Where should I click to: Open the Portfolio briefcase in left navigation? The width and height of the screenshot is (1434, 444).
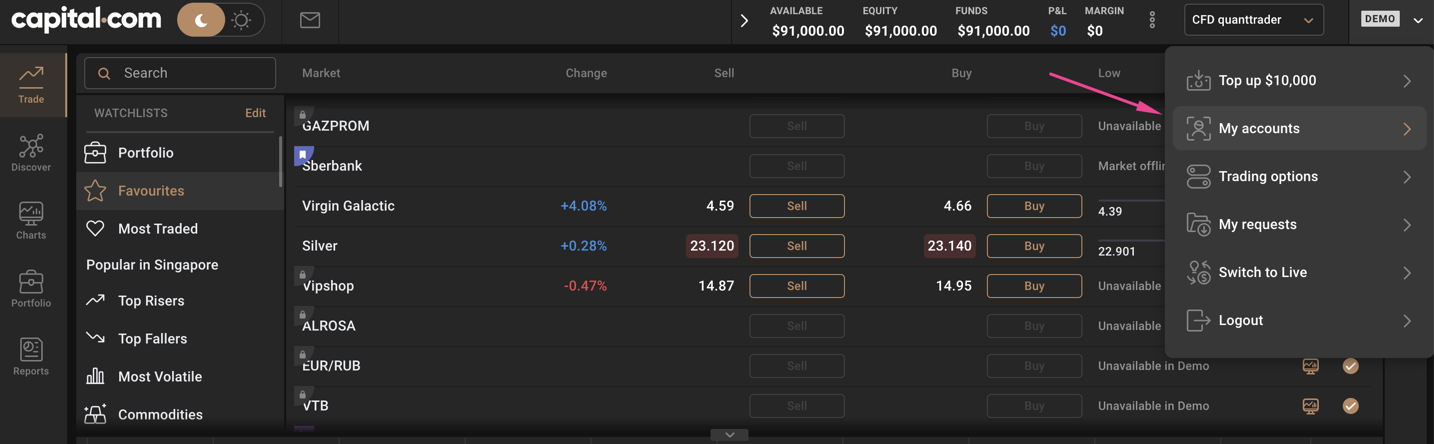click(x=31, y=289)
